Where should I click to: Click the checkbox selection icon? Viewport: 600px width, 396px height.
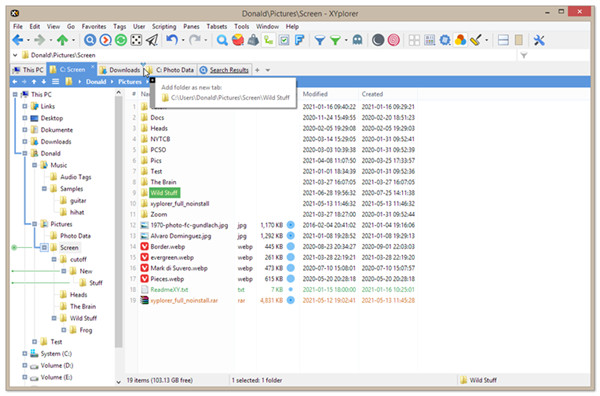tap(284, 40)
